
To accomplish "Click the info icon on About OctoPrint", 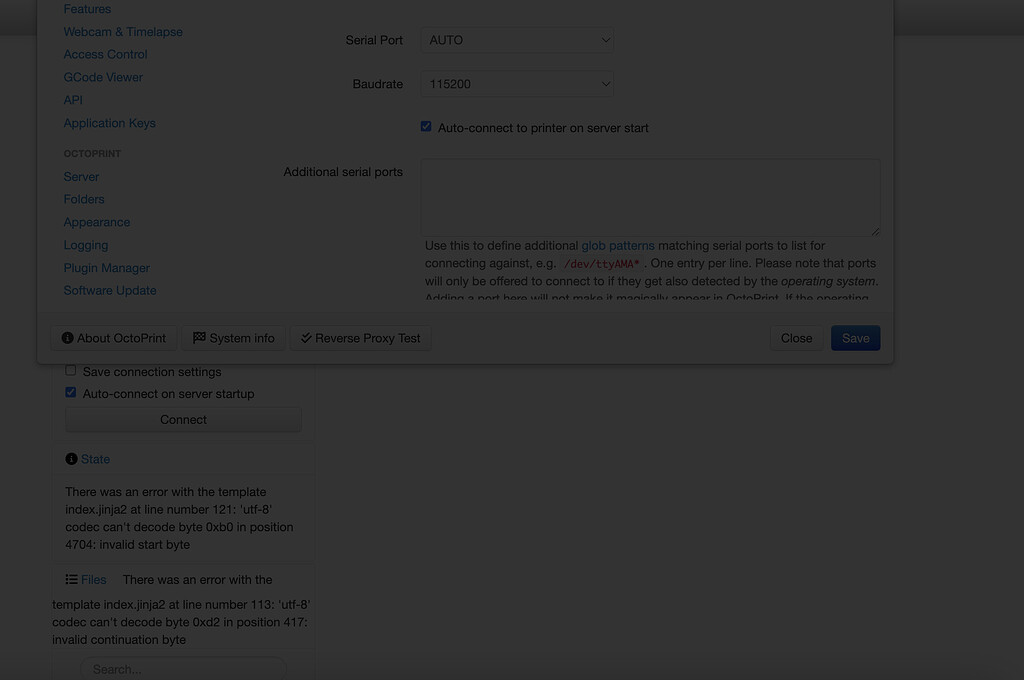I will click(x=66, y=338).
